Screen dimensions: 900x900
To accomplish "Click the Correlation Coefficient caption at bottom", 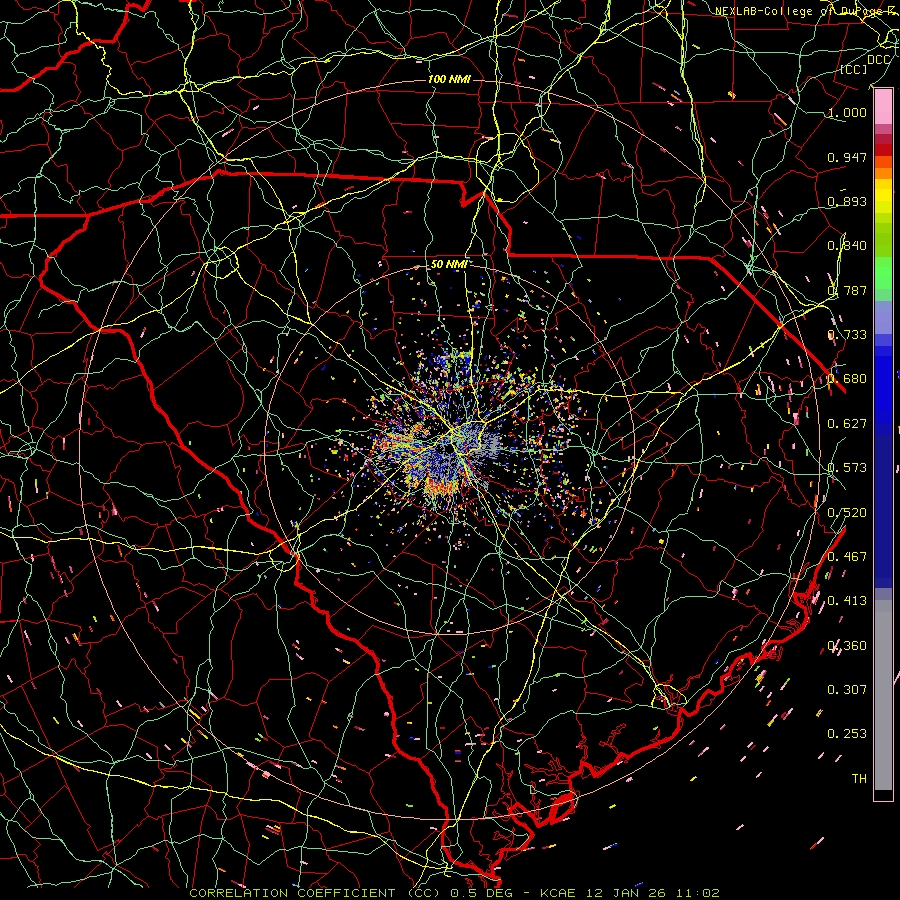I will pos(454,893).
